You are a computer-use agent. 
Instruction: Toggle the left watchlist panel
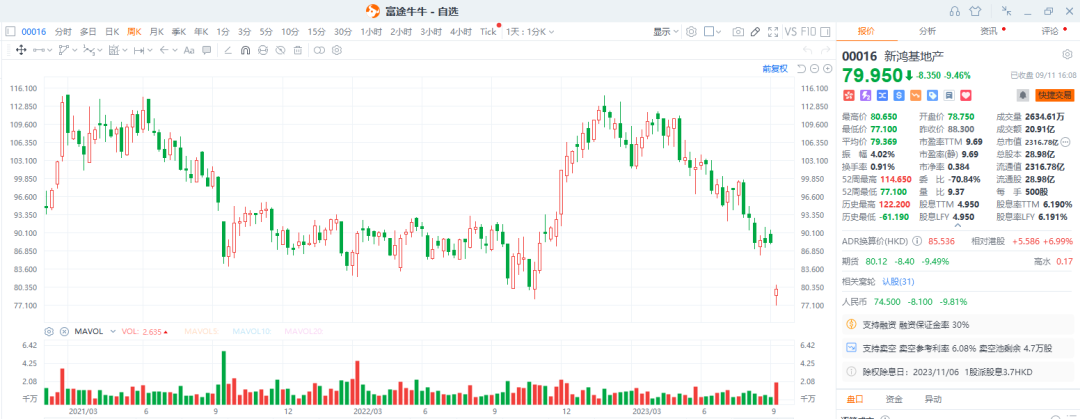pyautogui.click(x=10, y=31)
